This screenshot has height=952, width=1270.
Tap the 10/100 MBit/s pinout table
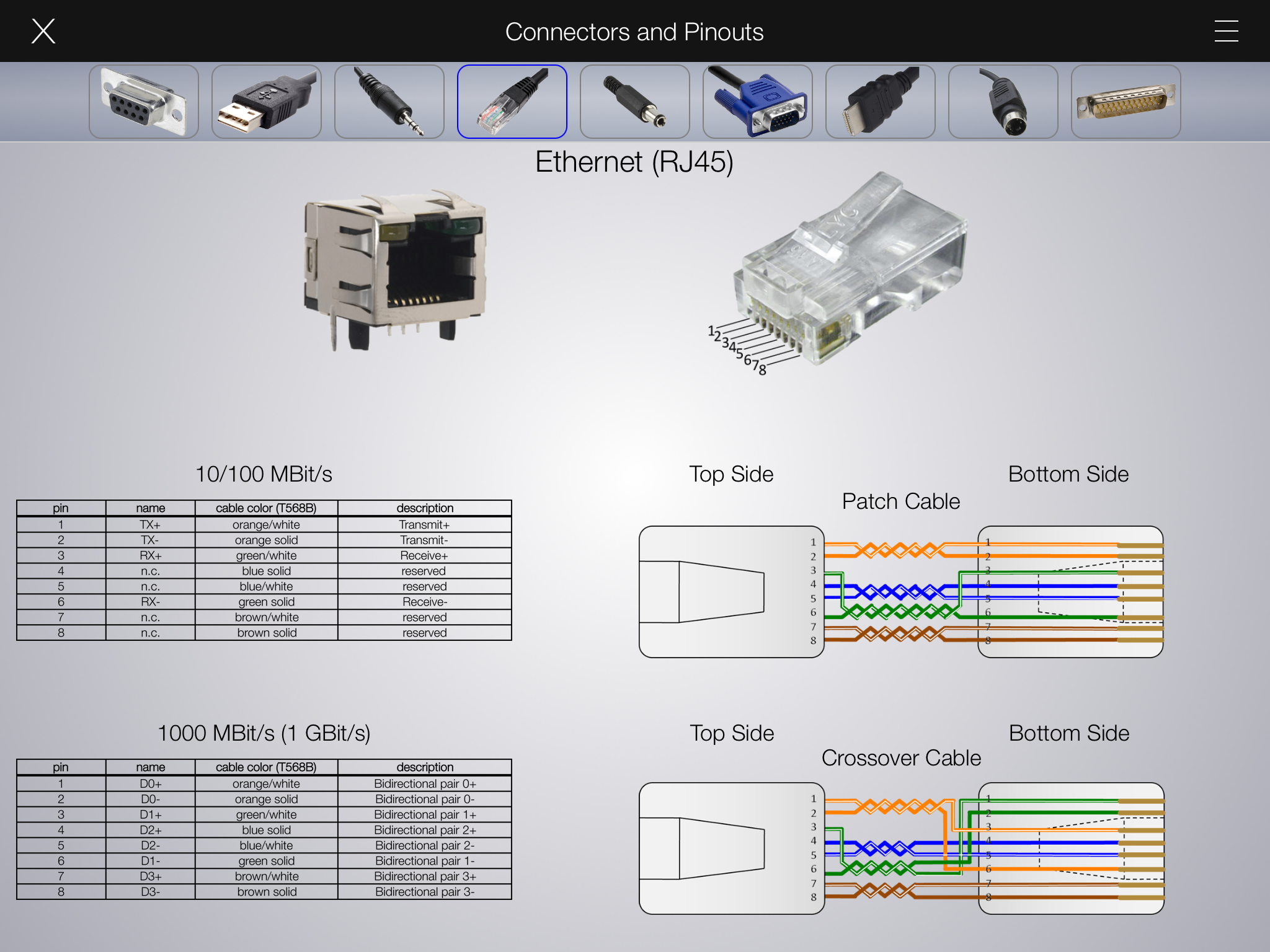[x=264, y=570]
